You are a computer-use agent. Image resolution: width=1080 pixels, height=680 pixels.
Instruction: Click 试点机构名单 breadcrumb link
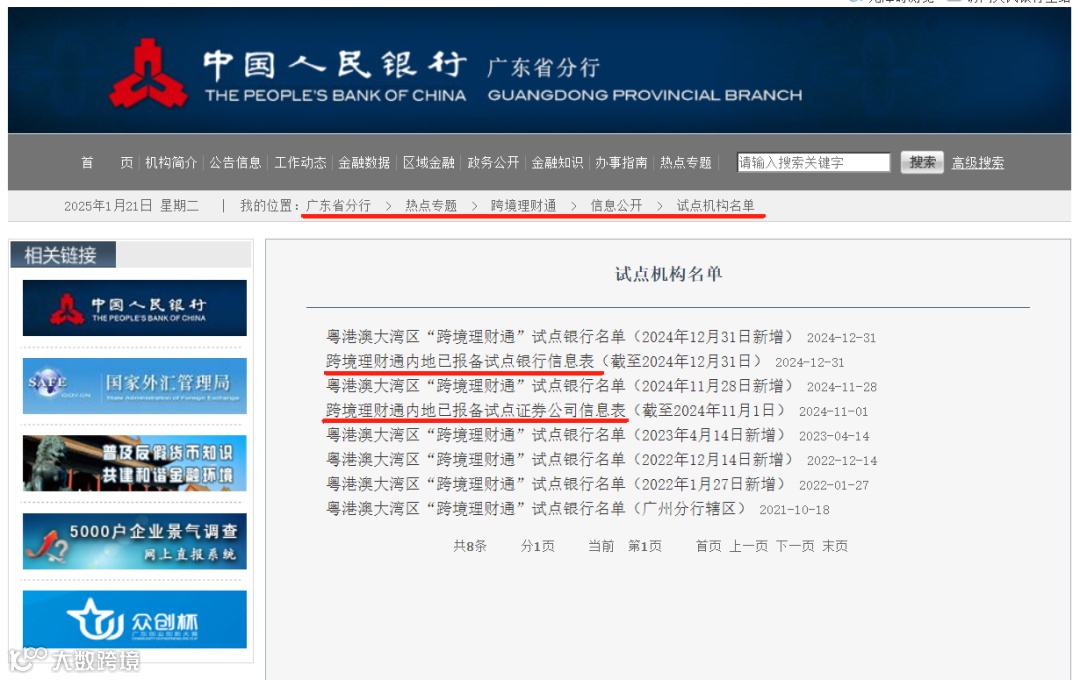click(715, 205)
